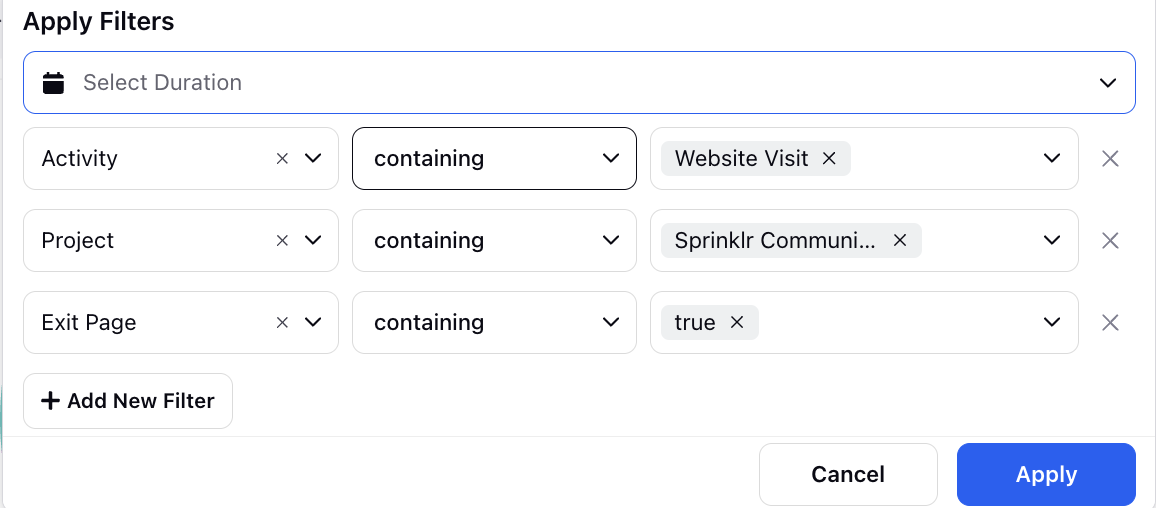The width and height of the screenshot is (1156, 508).
Task: Clear the Activity field selection
Action: (282, 159)
